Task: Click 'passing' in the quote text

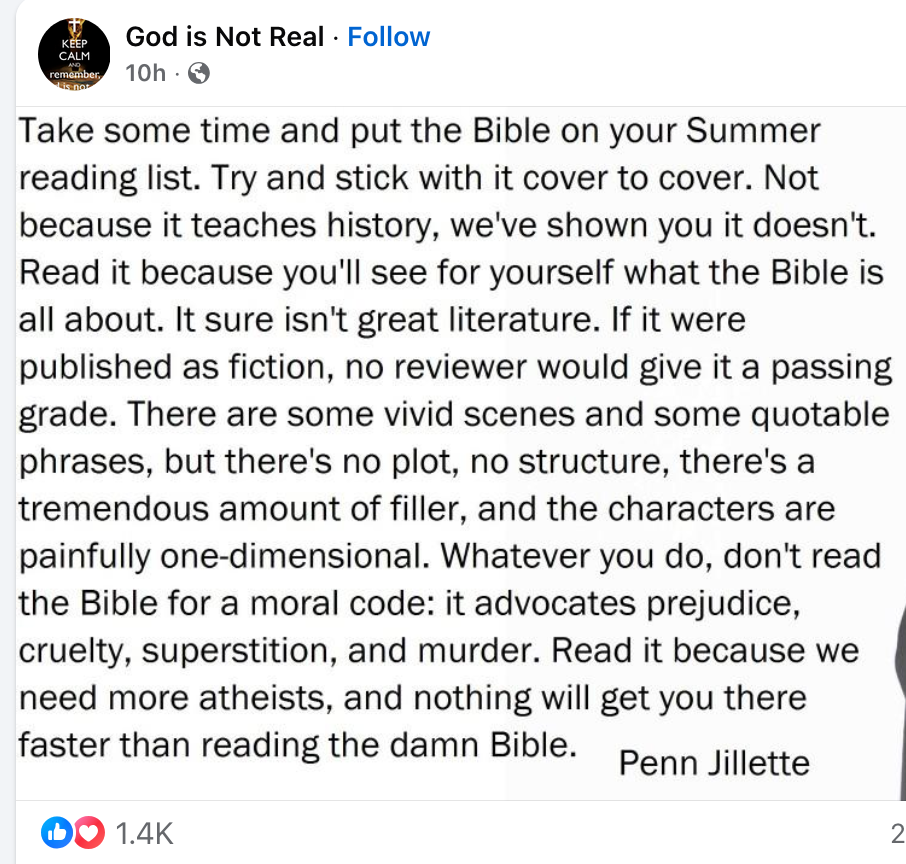Action: click(832, 368)
